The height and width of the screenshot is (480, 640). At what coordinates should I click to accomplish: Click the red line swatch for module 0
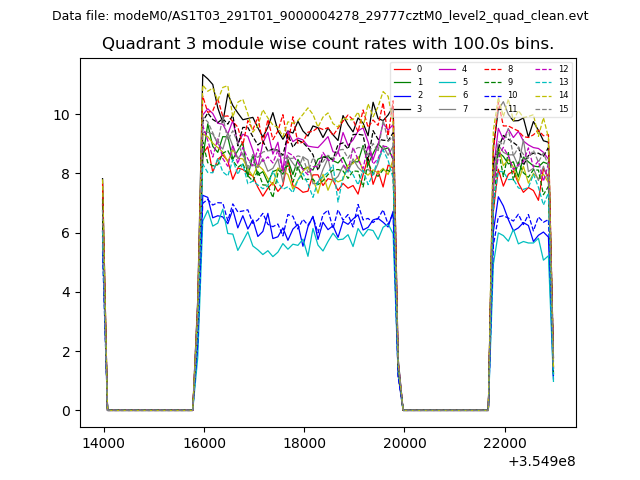(402, 69)
